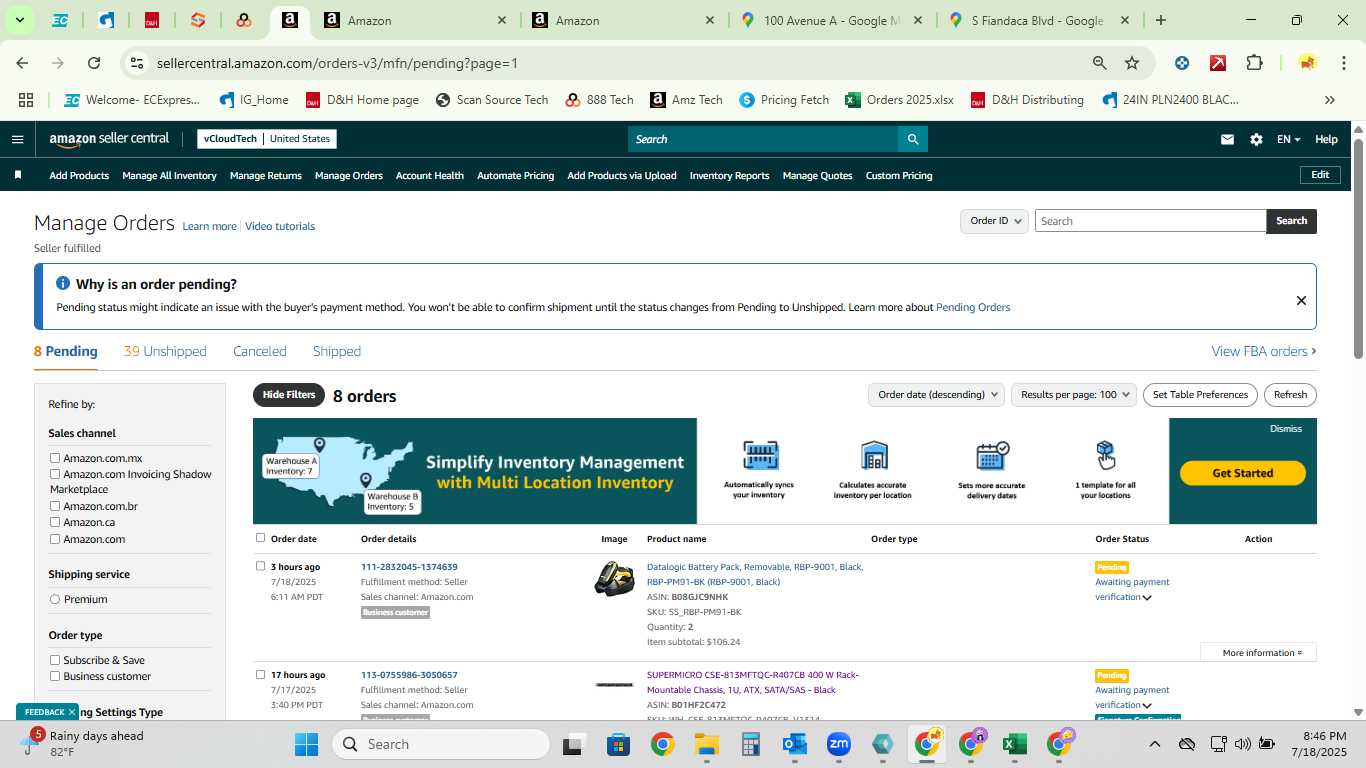The width and height of the screenshot is (1366, 768).
Task: Click the search magnifier button in header
Action: [x=912, y=139]
